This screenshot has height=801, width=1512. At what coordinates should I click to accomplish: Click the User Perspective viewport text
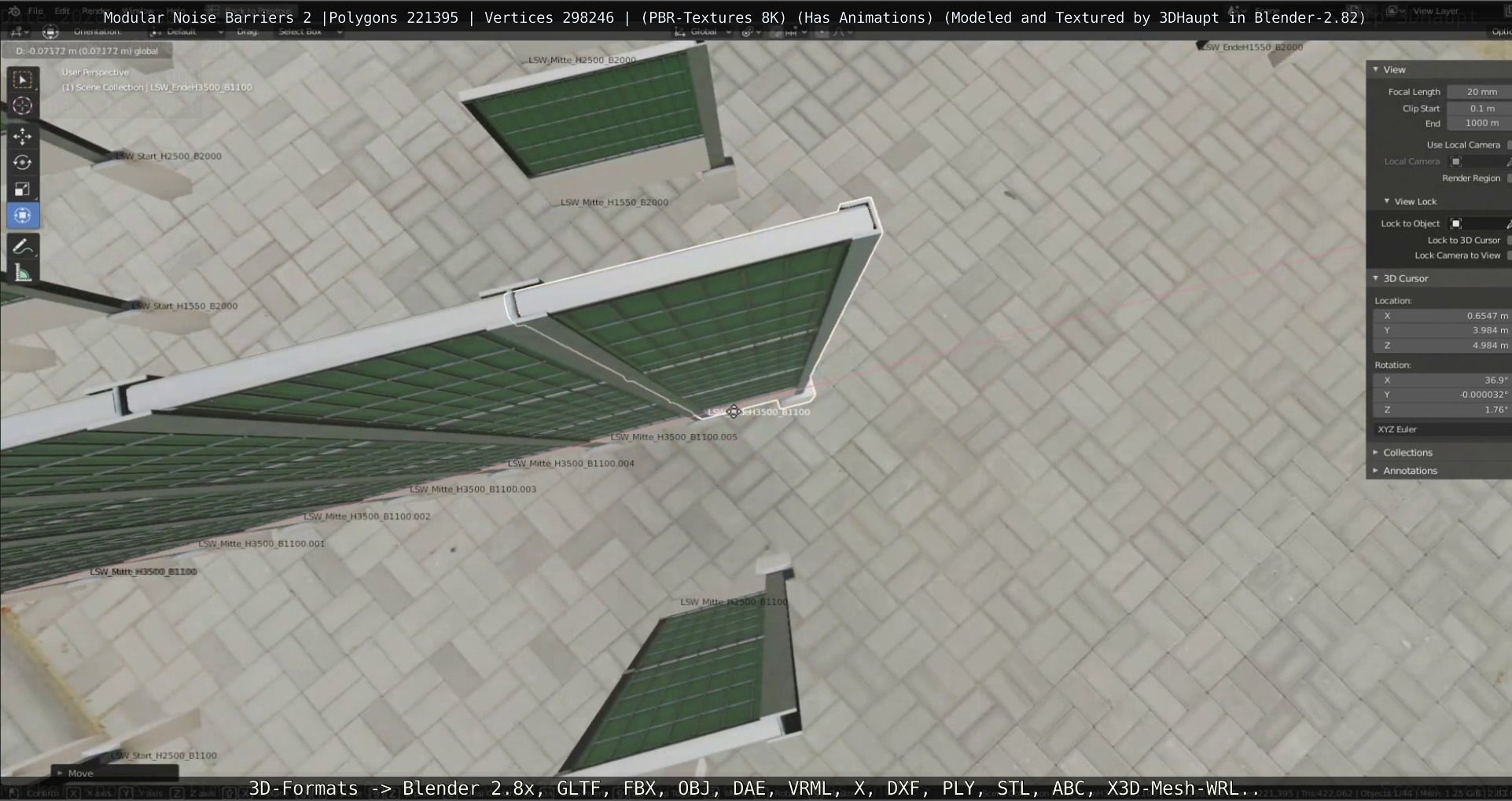click(95, 72)
